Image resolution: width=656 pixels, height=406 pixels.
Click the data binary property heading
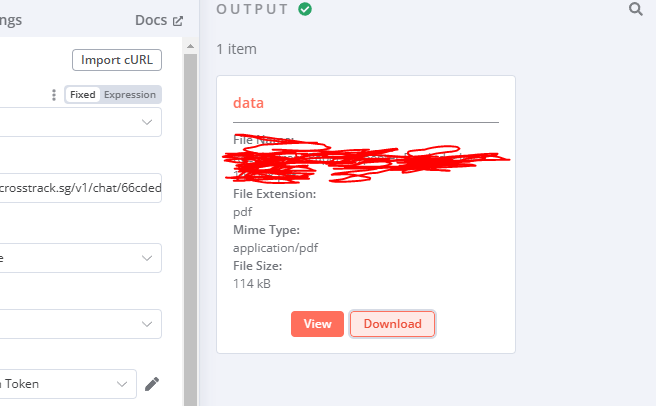coord(248,103)
